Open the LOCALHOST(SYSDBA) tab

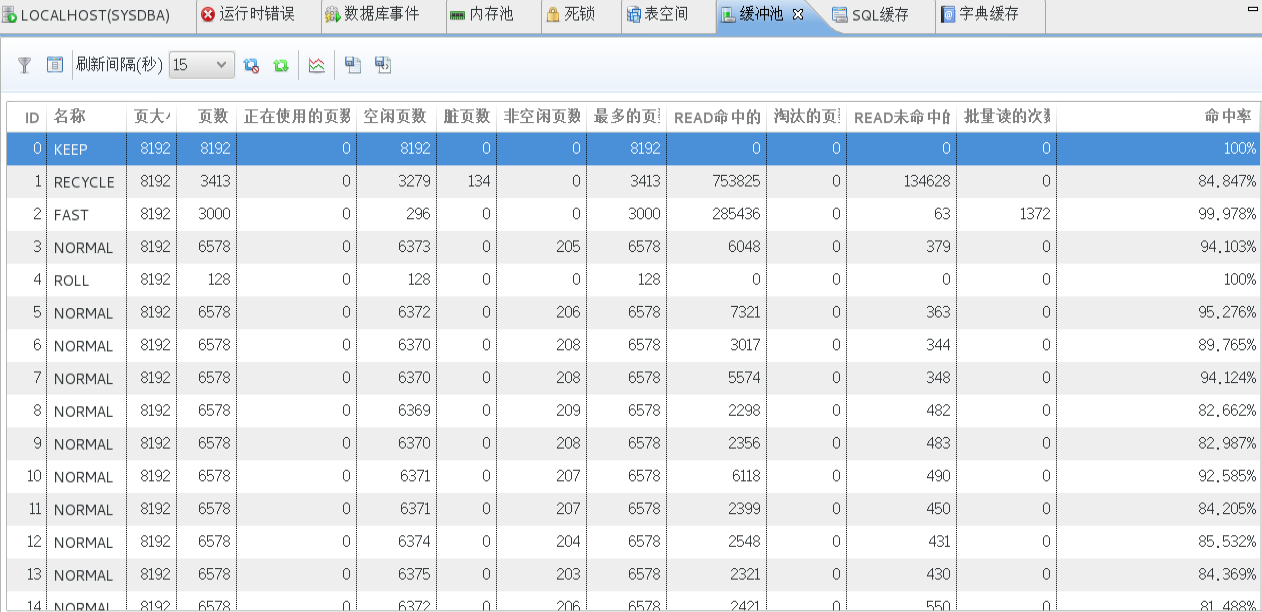90,15
